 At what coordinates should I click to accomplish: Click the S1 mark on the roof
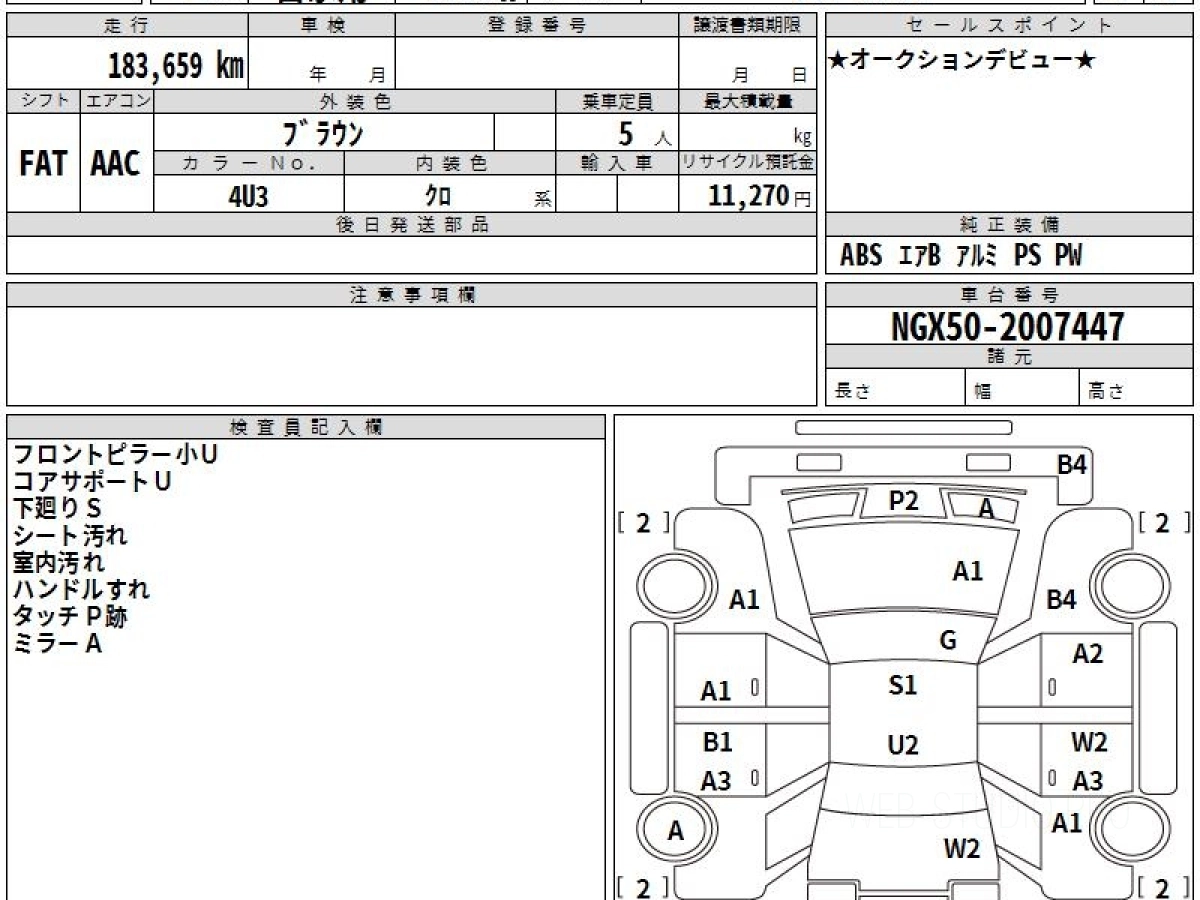902,685
